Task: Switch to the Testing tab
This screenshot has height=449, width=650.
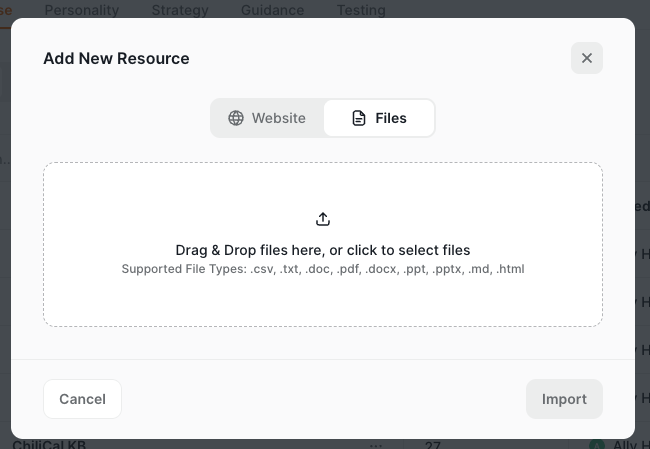Action: click(x=360, y=10)
